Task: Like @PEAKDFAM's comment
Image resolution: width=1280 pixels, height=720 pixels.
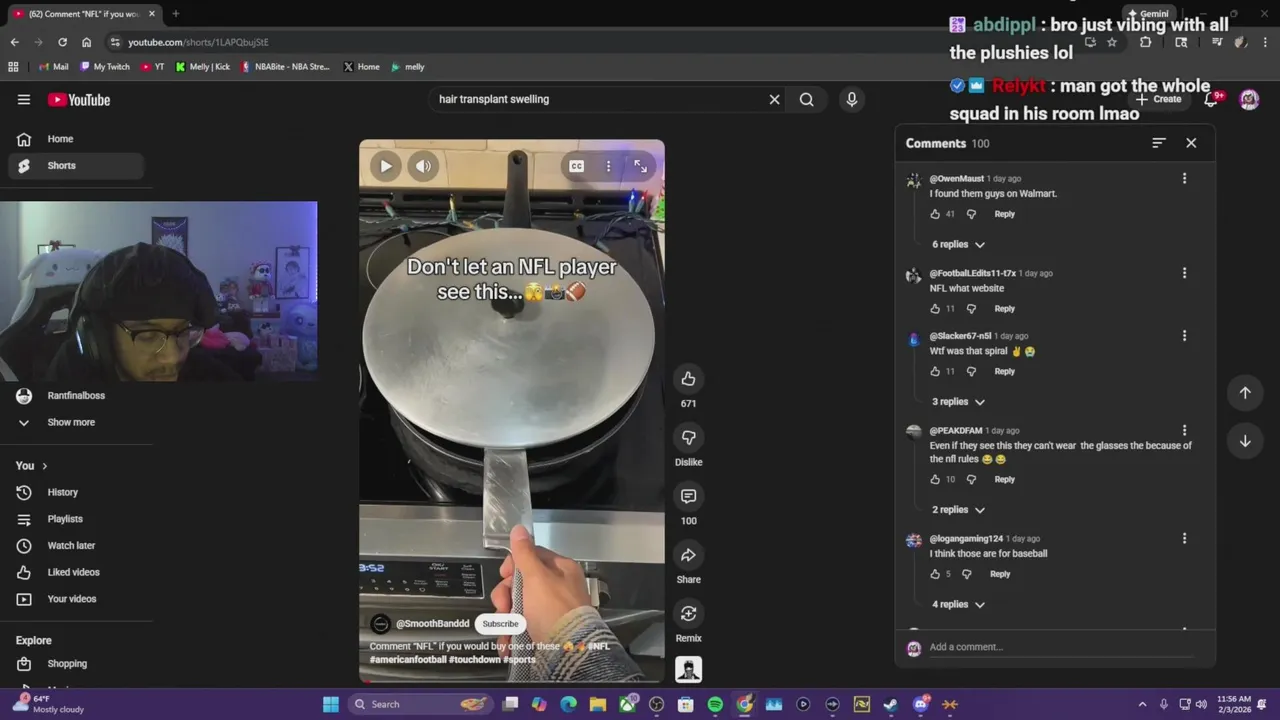Action: (935, 480)
